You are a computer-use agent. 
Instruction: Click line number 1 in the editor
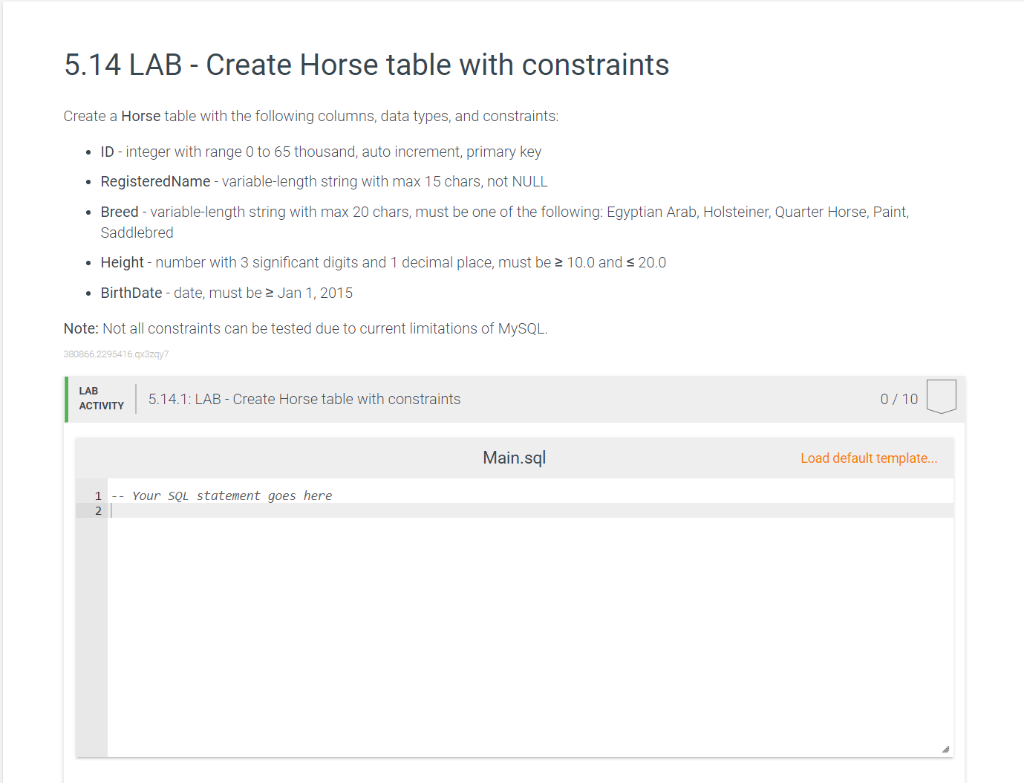pos(97,495)
